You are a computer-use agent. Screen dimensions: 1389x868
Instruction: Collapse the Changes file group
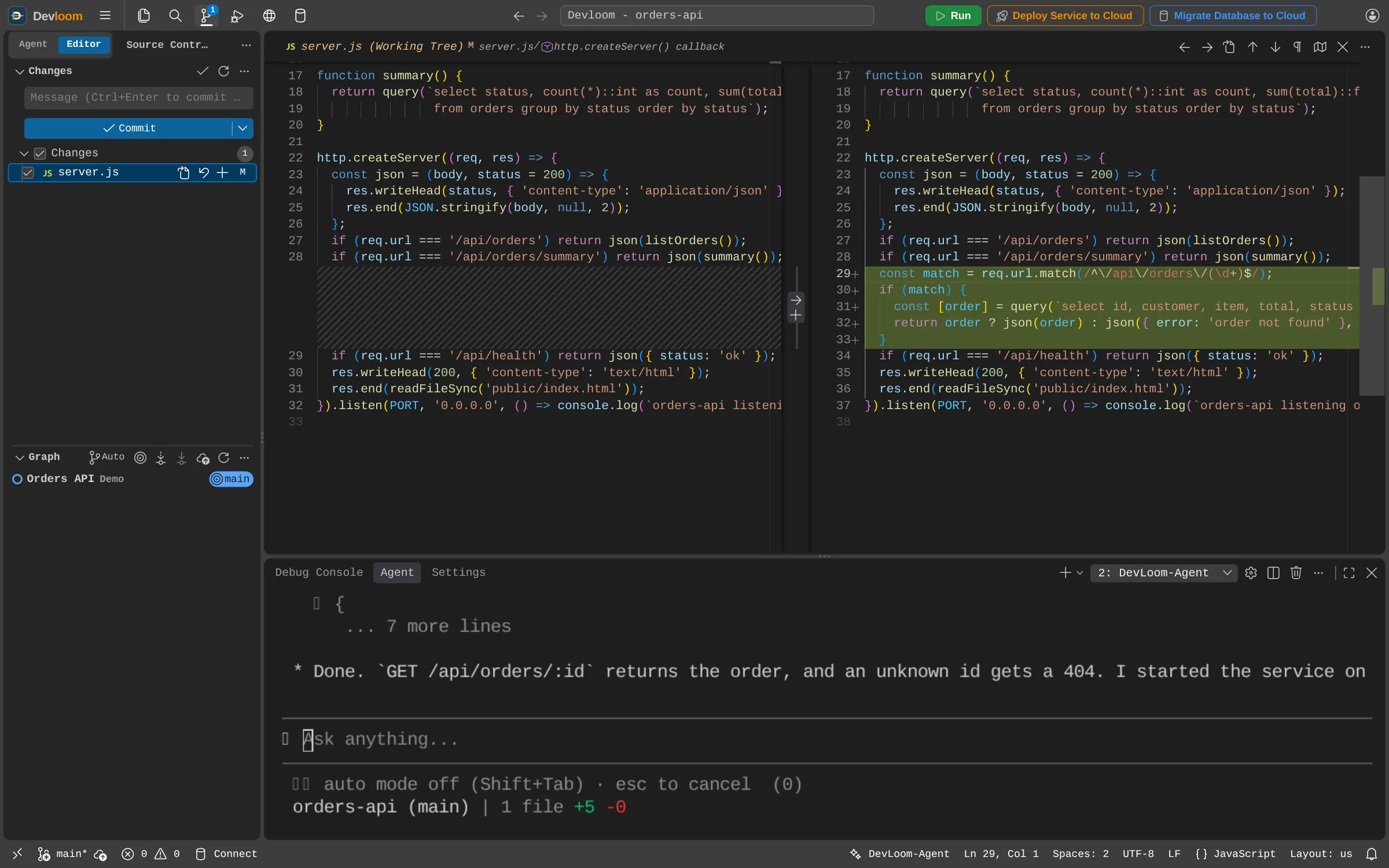point(24,153)
